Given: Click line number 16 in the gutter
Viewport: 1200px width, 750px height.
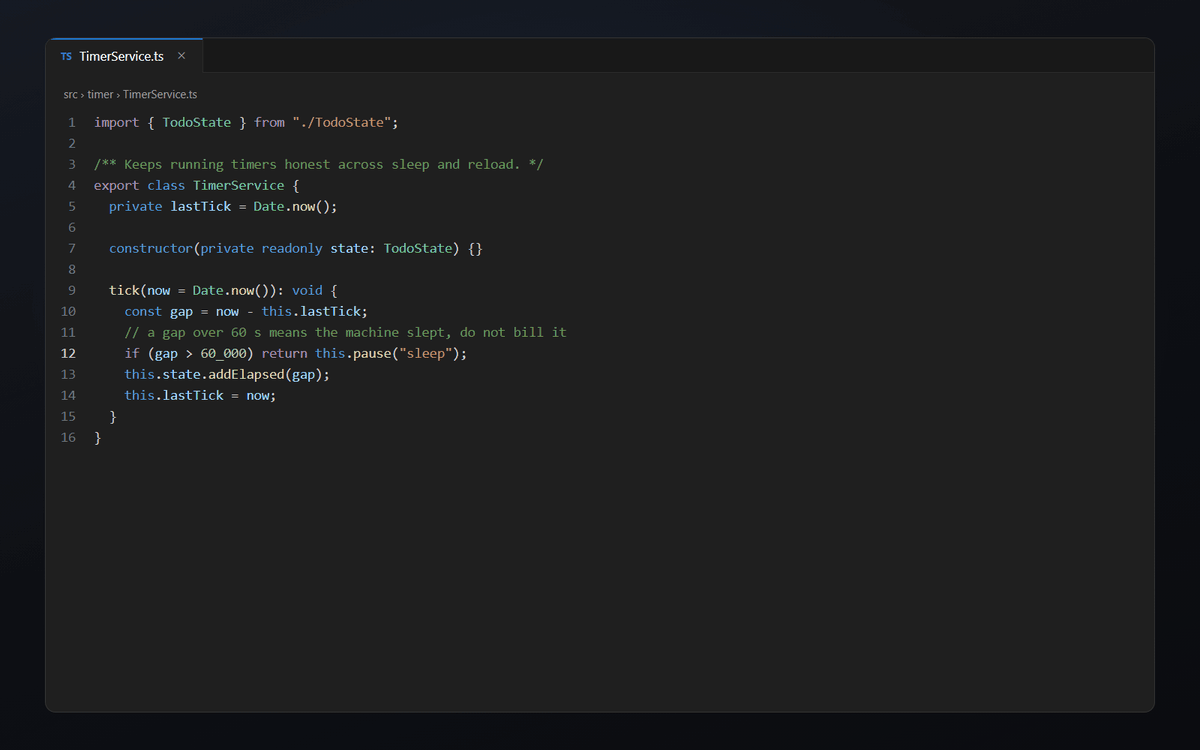Looking at the screenshot, I should tap(68, 437).
